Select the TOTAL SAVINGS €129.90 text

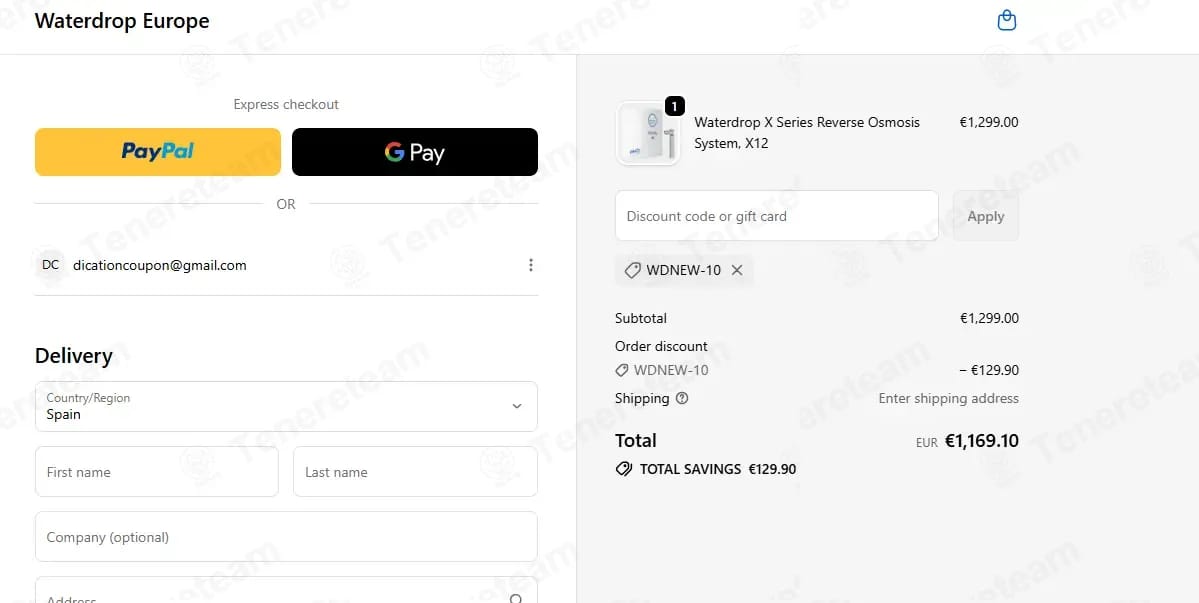718,469
